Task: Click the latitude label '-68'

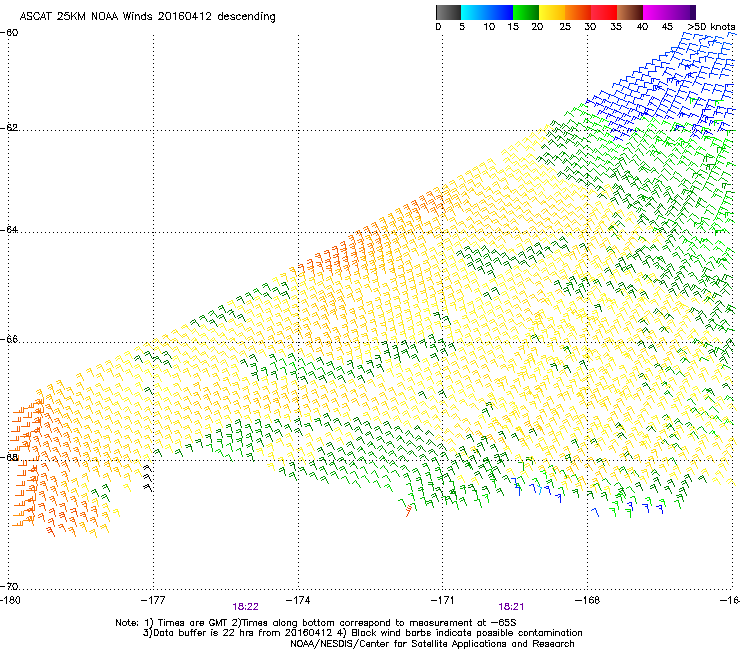Action: [x=9, y=457]
